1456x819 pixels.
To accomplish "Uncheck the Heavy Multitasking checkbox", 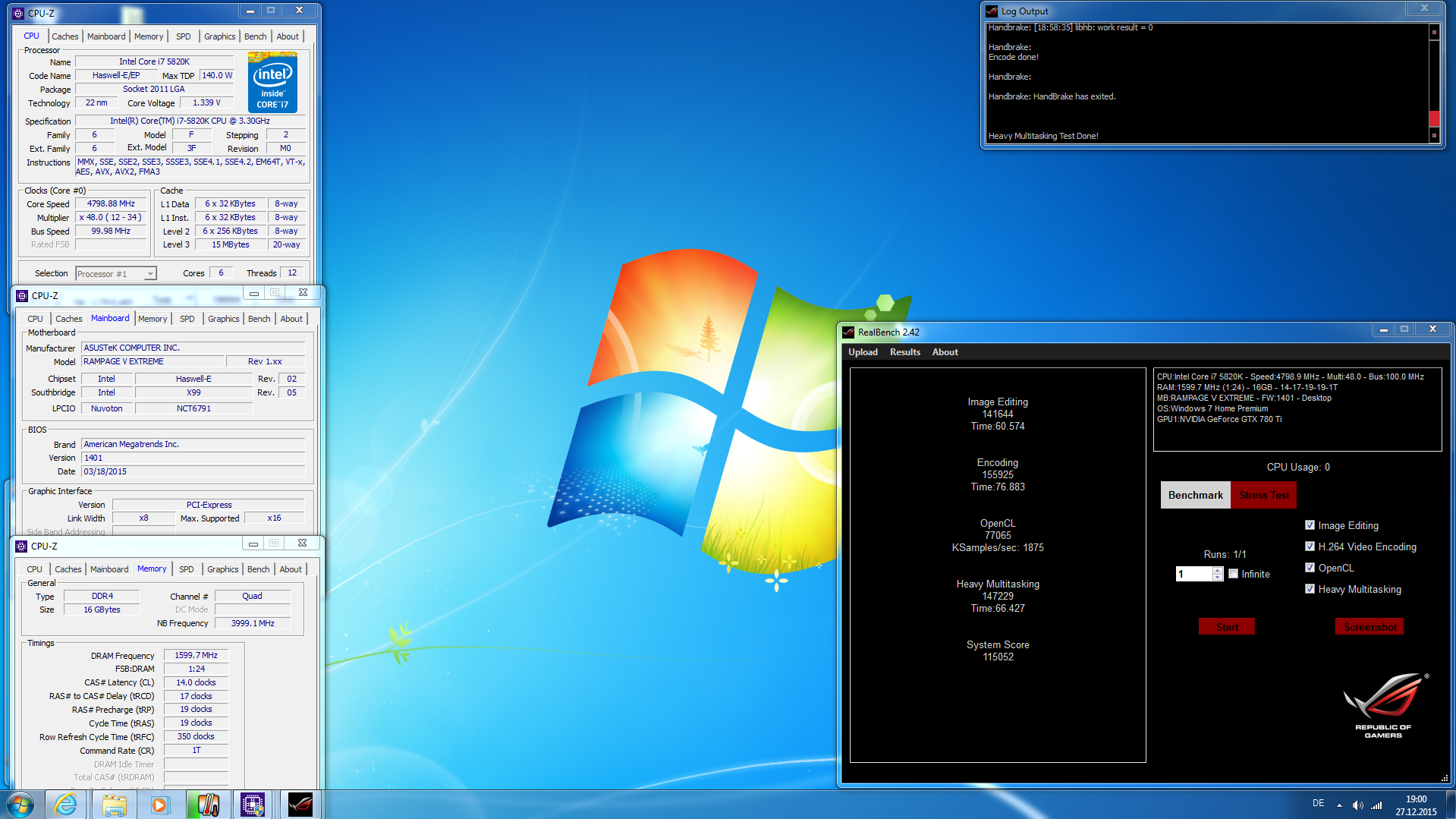I will pyautogui.click(x=1310, y=589).
